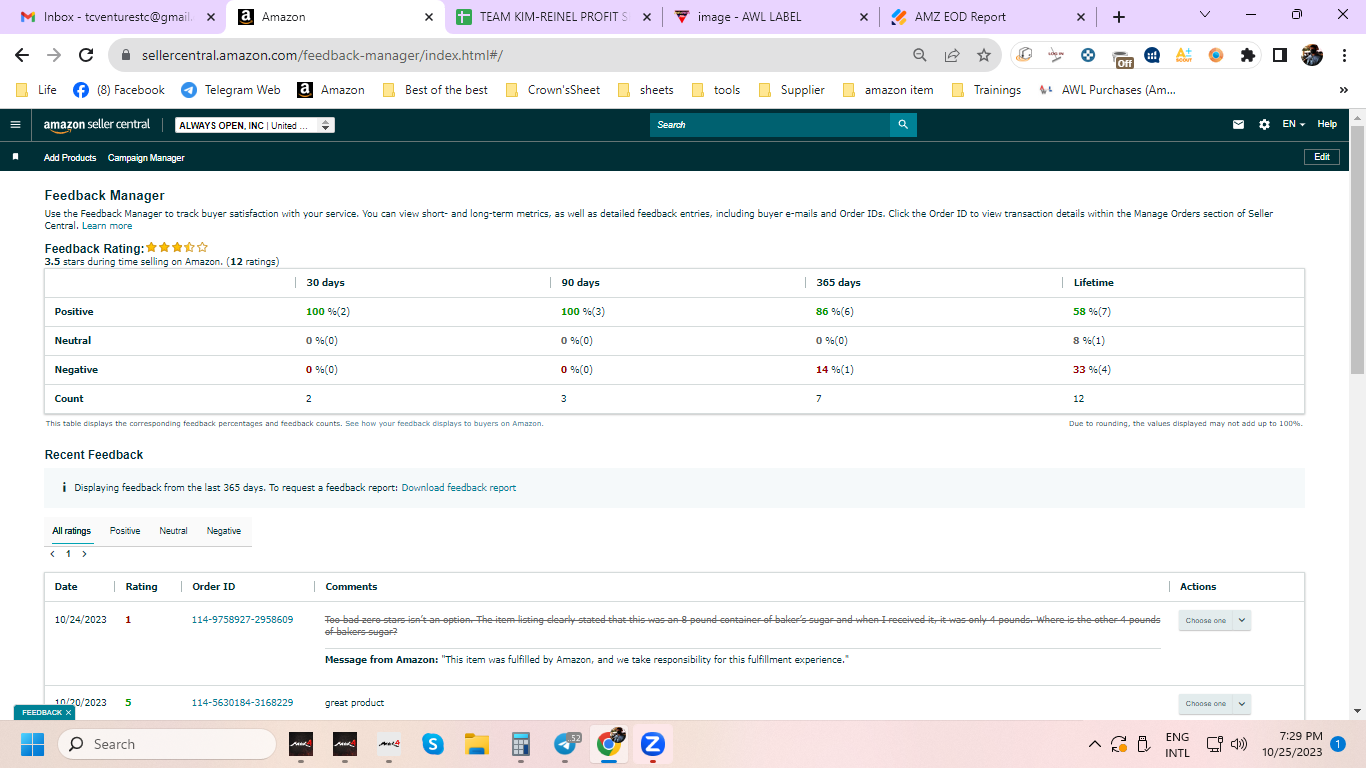Click the Windows Start button
1366x768 pixels.
(33, 744)
